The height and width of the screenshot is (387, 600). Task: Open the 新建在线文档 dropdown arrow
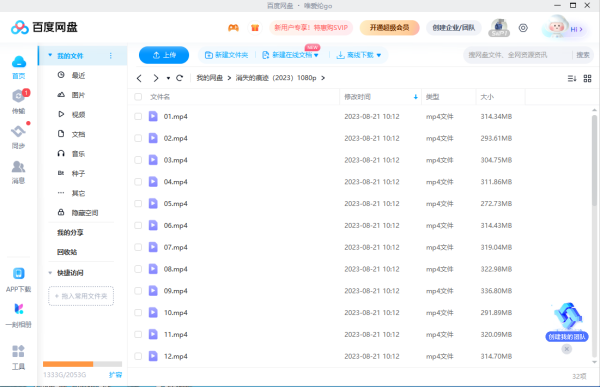(316, 56)
